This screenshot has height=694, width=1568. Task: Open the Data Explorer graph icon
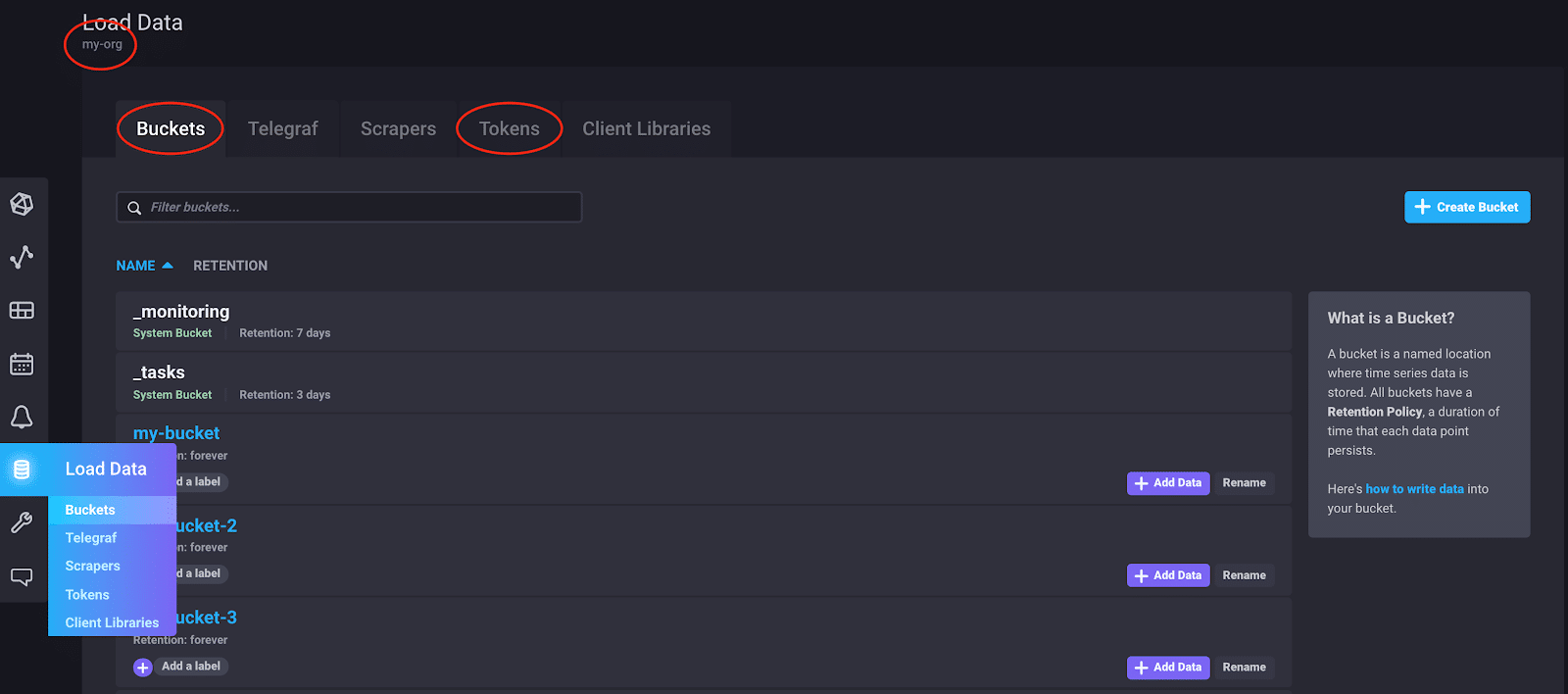tap(24, 258)
